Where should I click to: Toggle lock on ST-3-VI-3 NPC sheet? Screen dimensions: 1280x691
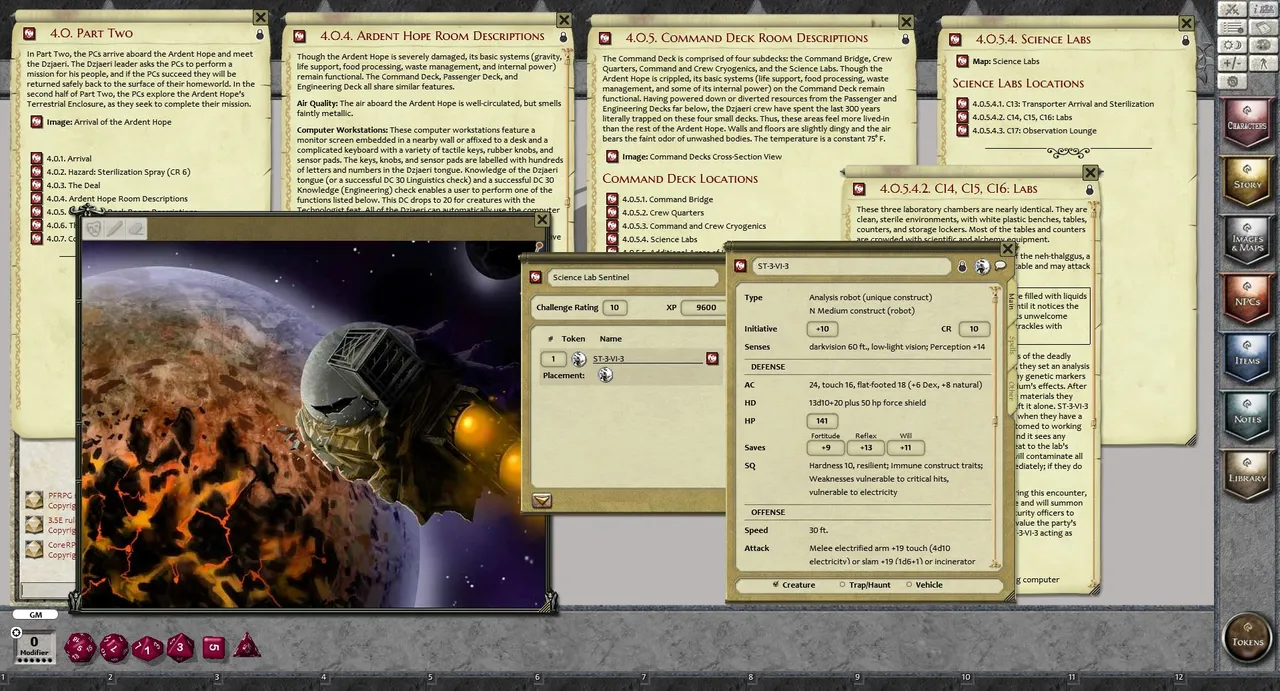pos(962,267)
